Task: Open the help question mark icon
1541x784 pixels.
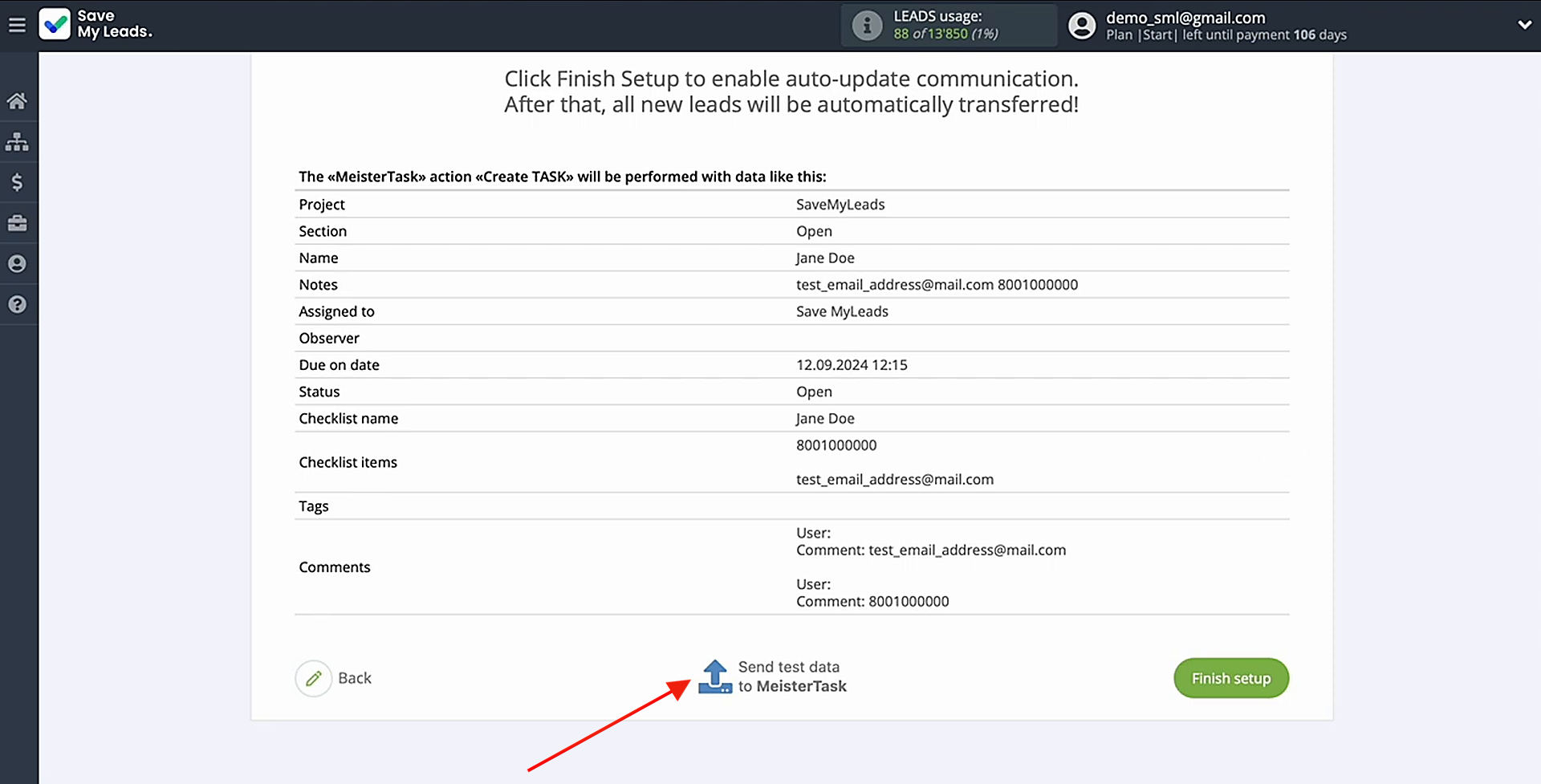Action: click(17, 304)
